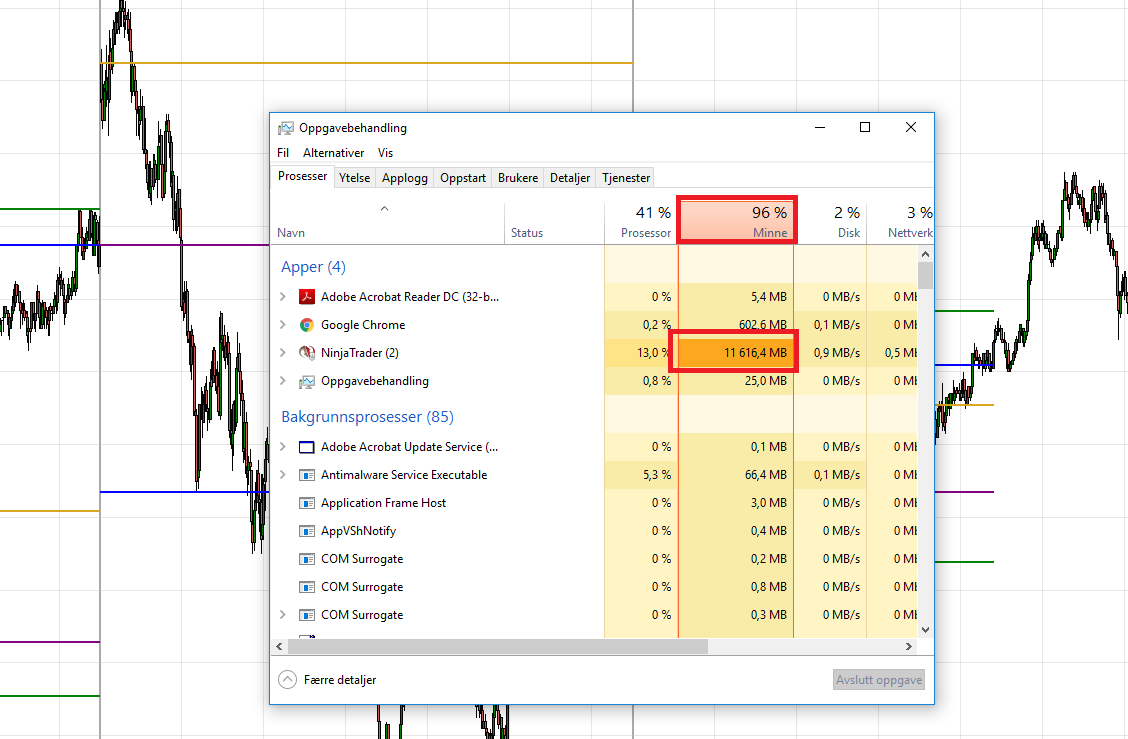Click the AppVShNotify process icon
The height and width of the screenshot is (739, 1128).
[x=306, y=531]
